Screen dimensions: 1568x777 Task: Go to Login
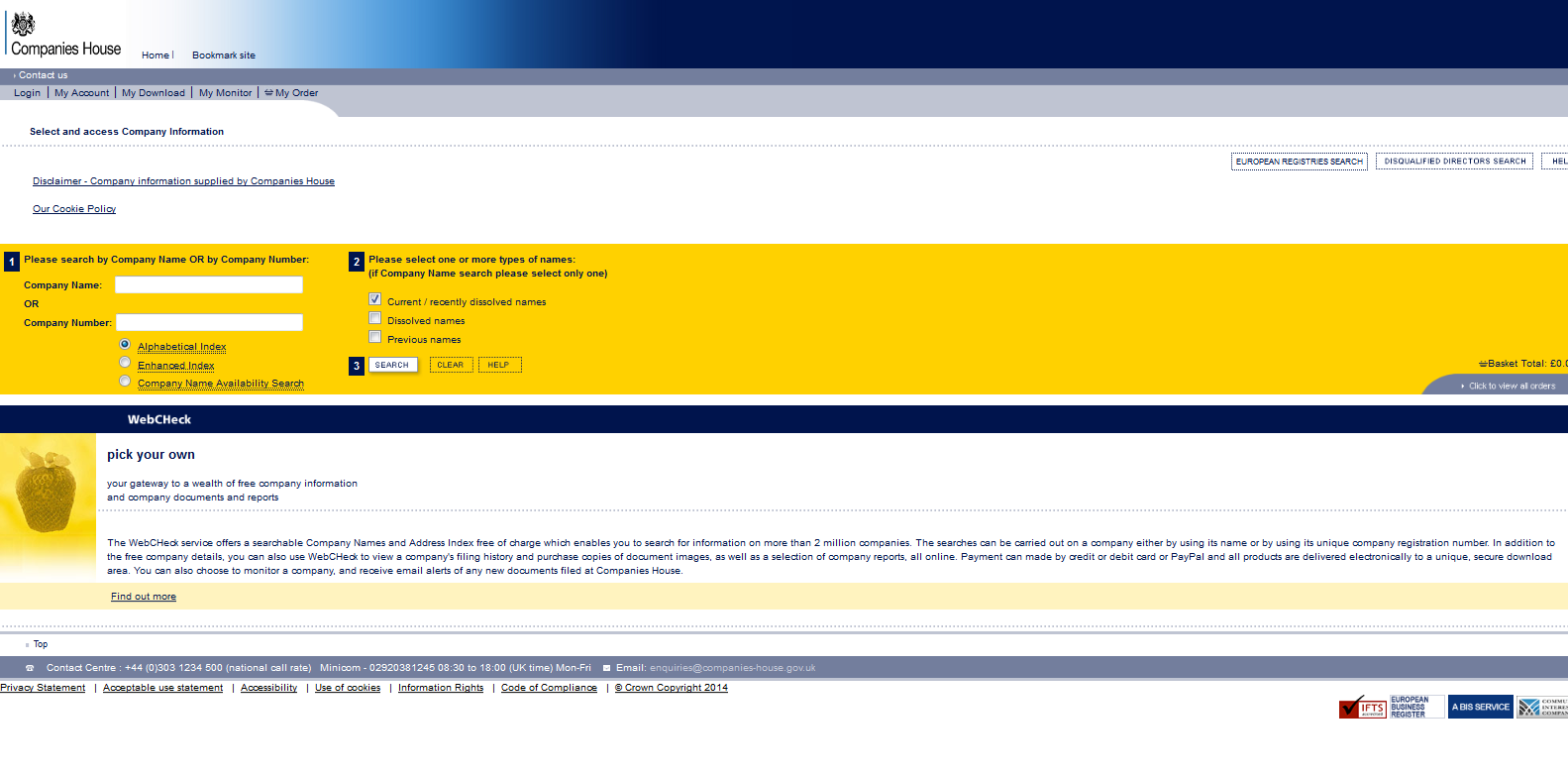pos(27,93)
